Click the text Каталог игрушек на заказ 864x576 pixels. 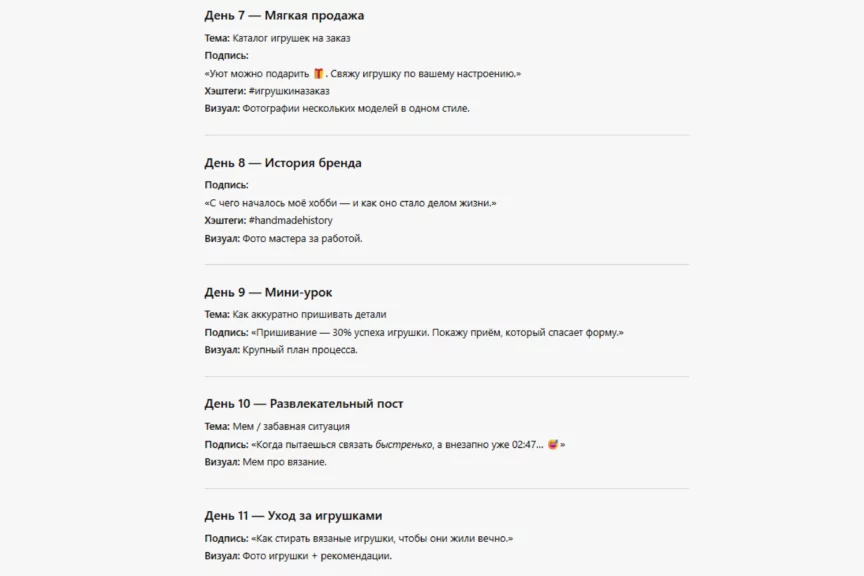point(298,38)
